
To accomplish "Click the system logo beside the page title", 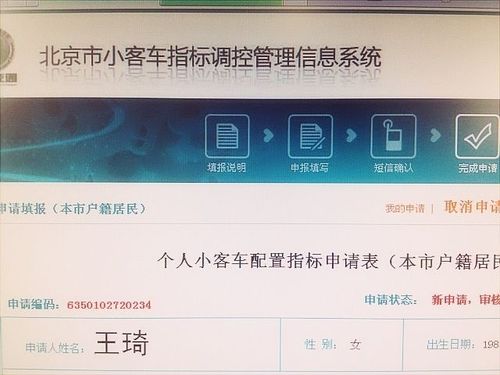I will click(7, 57).
